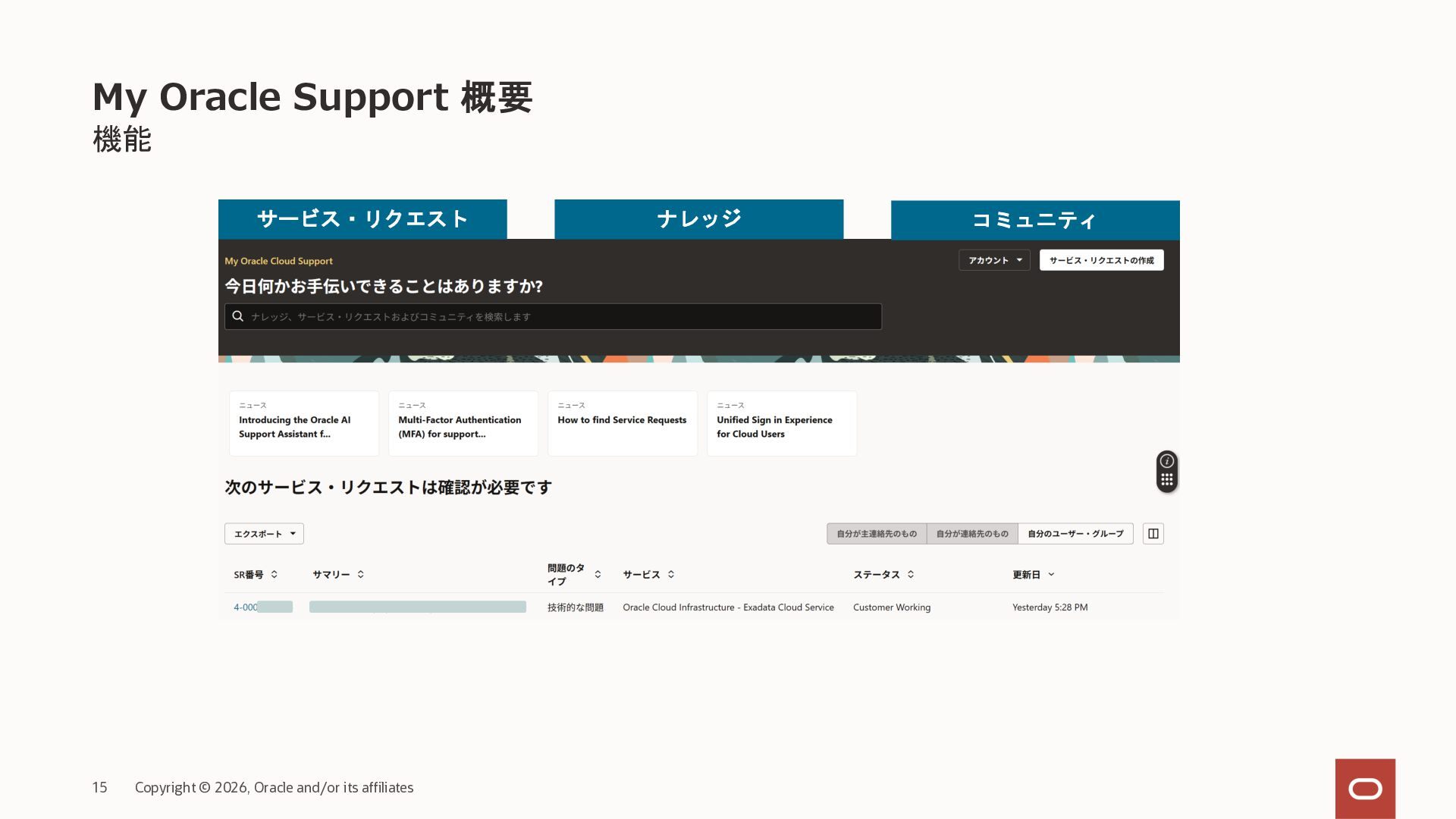
Task: Toggle 更新日 sort chevron
Action: click(x=1051, y=575)
